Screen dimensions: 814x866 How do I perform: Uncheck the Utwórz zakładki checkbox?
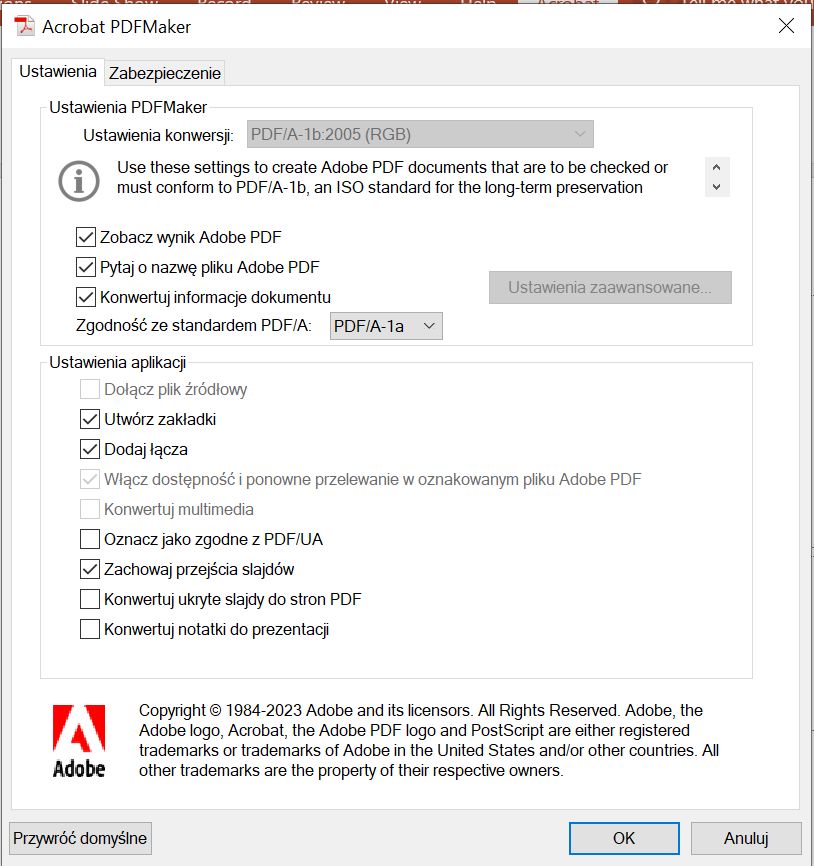(x=90, y=420)
